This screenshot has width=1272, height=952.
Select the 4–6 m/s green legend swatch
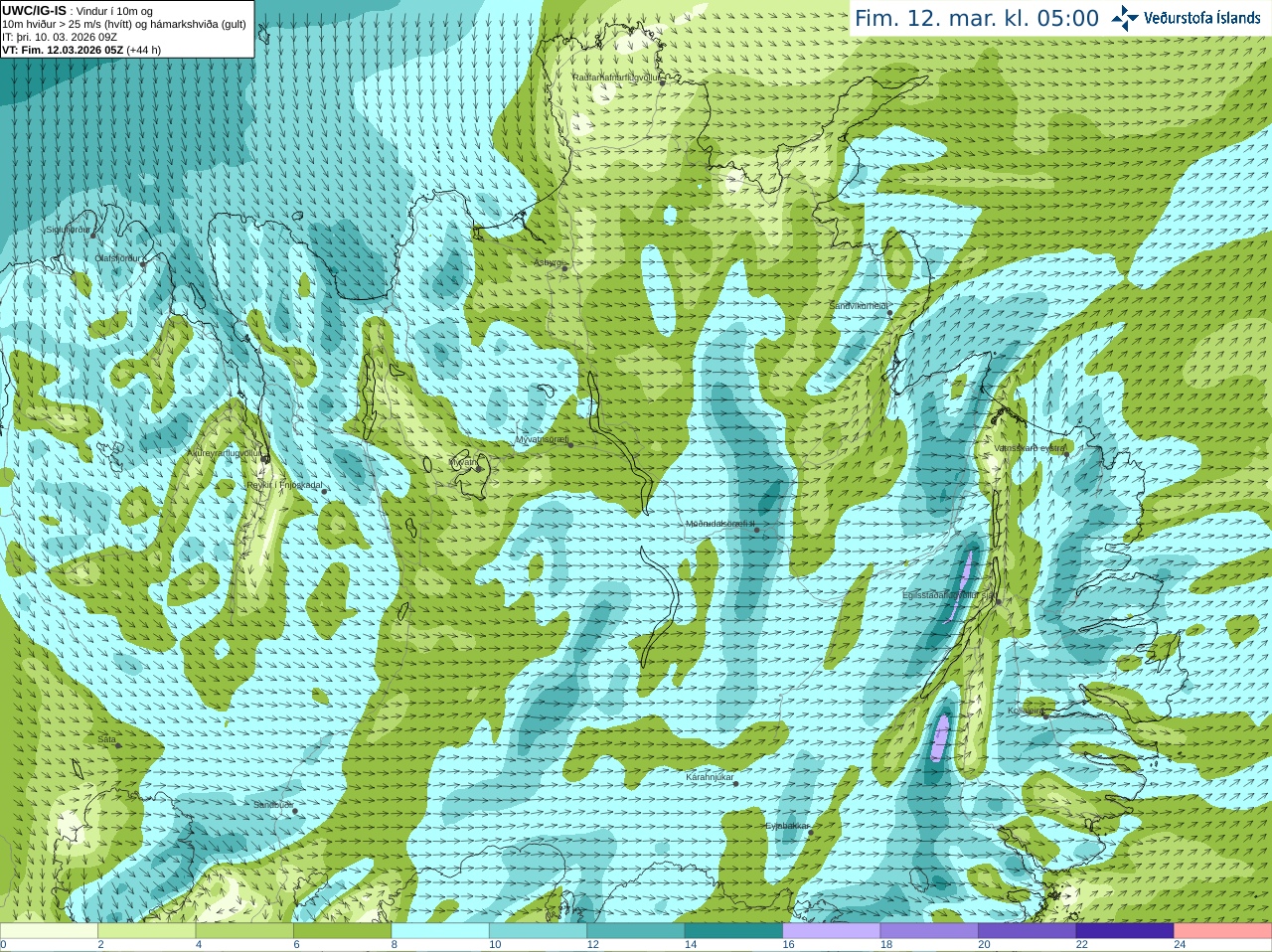coord(244,931)
